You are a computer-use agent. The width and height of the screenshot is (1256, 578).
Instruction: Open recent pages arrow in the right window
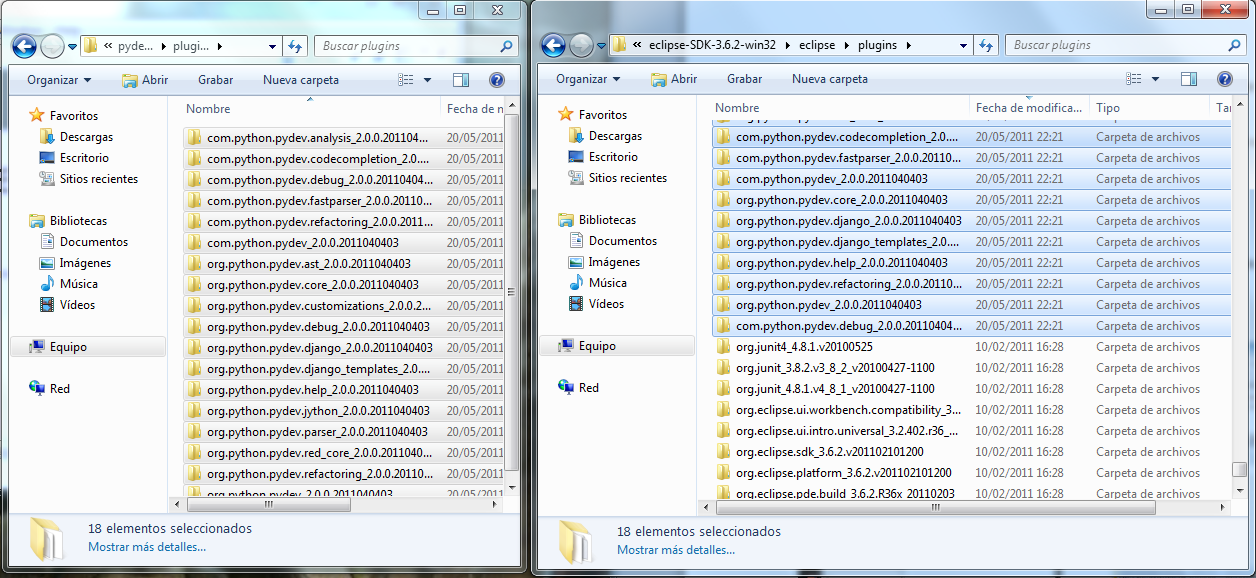tap(601, 46)
